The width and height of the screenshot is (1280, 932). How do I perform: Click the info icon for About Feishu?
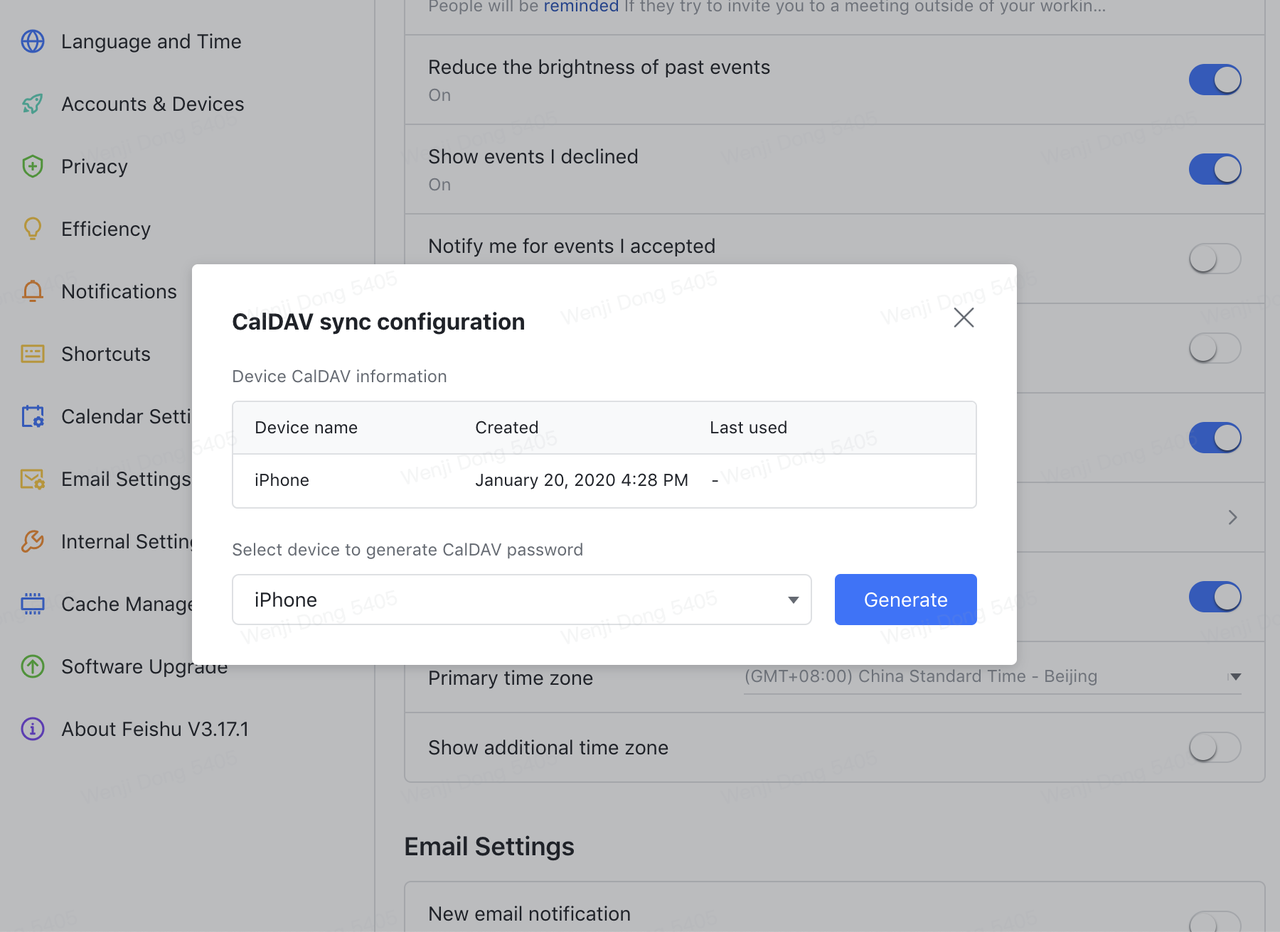(33, 729)
